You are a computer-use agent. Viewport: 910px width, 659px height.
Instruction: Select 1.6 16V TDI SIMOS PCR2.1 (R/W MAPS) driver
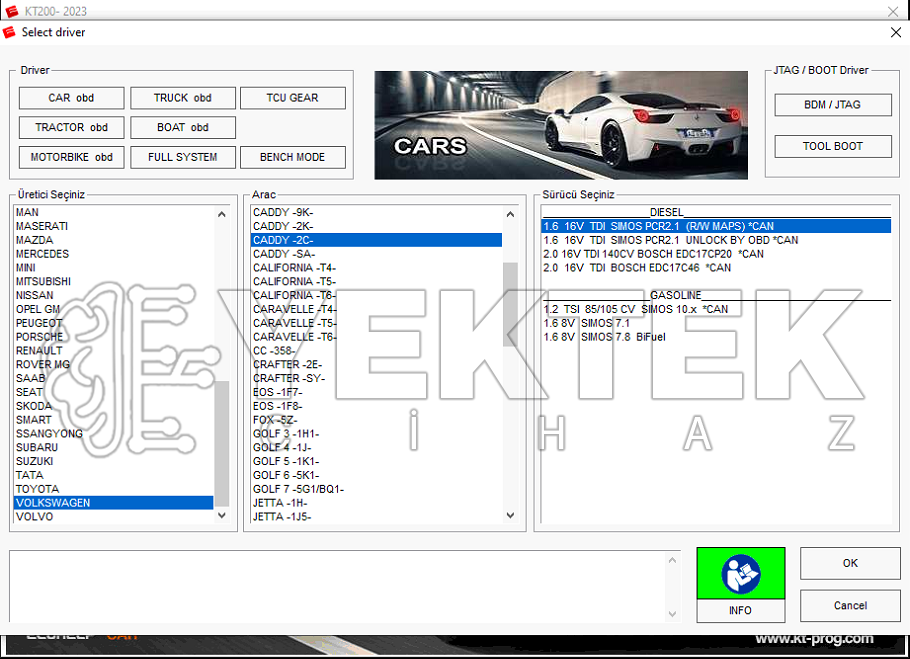(716, 226)
